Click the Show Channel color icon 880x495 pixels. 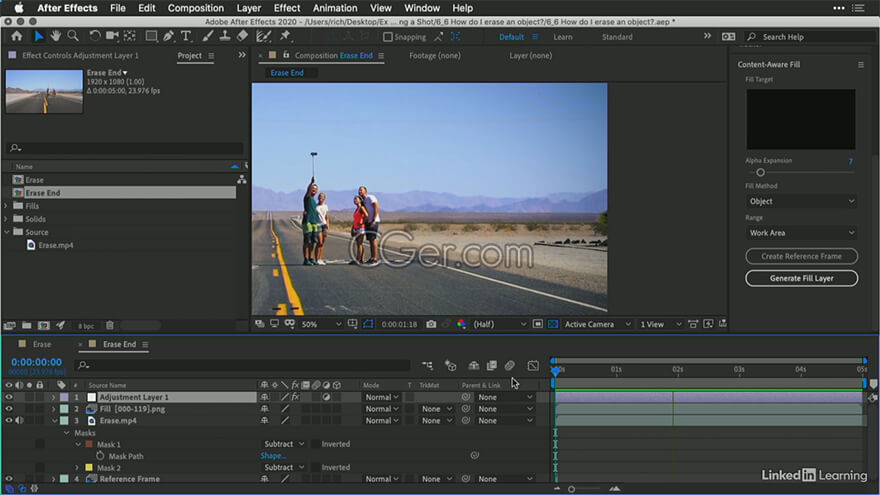coord(461,324)
